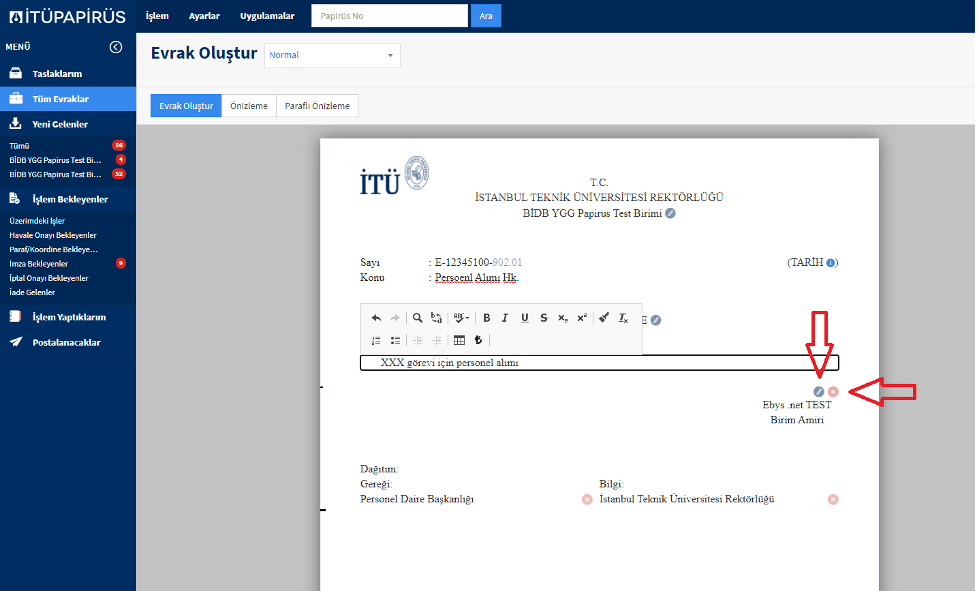The height and width of the screenshot is (591, 977).
Task: Collapse the MENÜ sidebar
Action: 116,47
